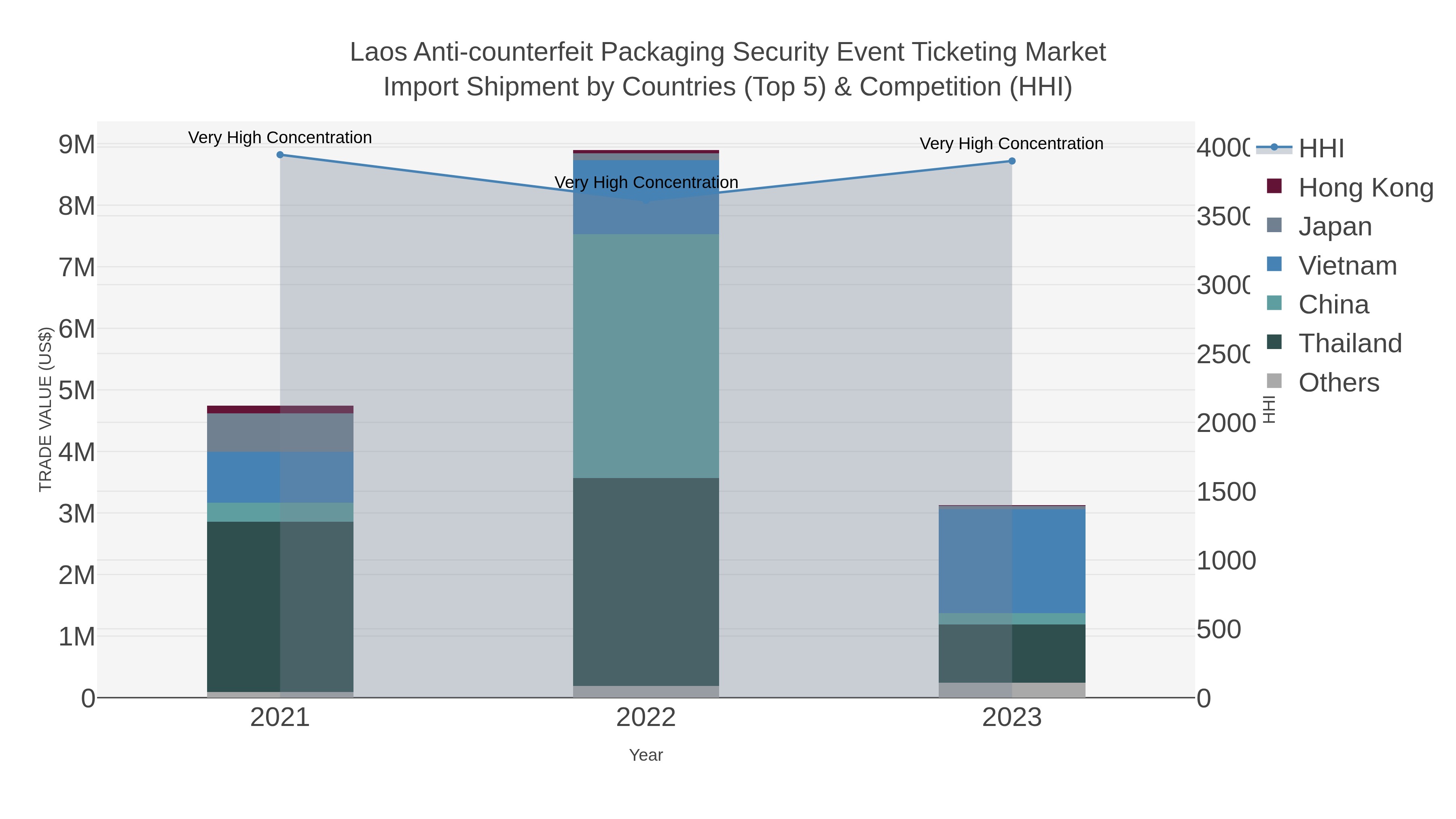The image size is (1456, 819).
Task: Click the 2023 annotation 'Very High Concentration'
Action: tap(1012, 144)
